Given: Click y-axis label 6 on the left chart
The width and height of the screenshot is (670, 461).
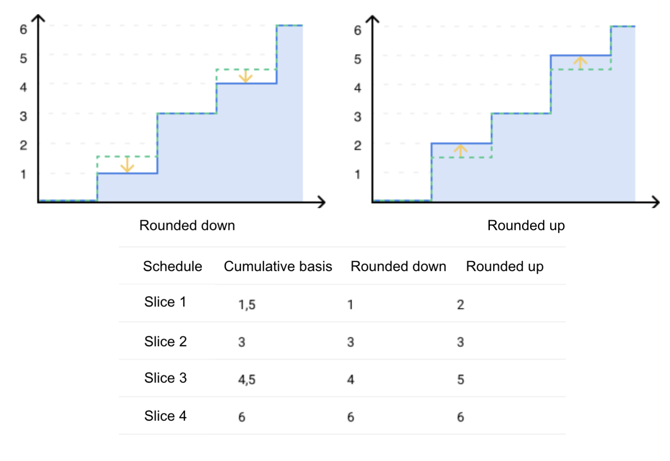Looking at the screenshot, I should coord(22,29).
